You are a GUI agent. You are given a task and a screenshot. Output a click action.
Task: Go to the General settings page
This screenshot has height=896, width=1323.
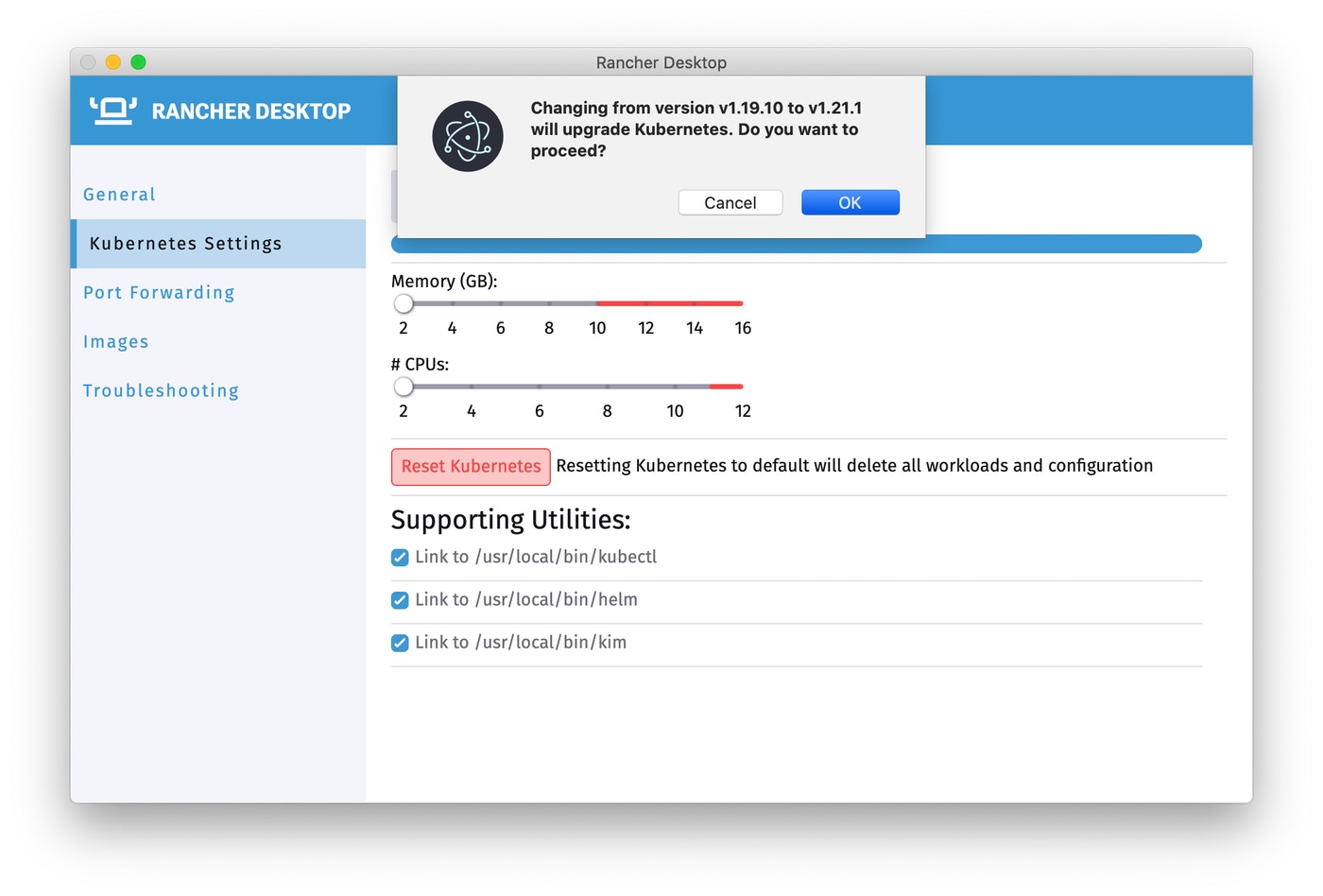(119, 194)
